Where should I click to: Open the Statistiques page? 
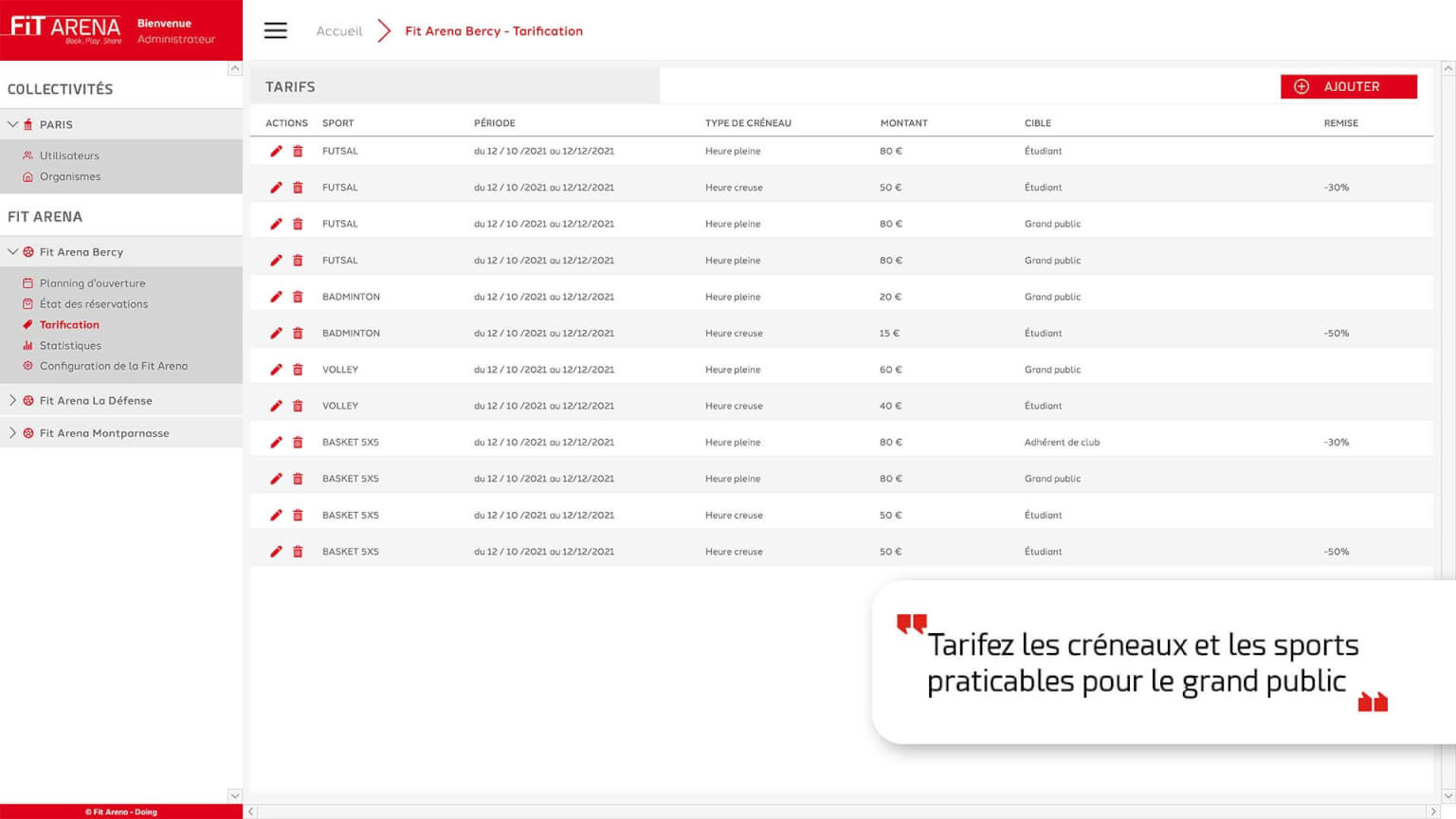70,346
